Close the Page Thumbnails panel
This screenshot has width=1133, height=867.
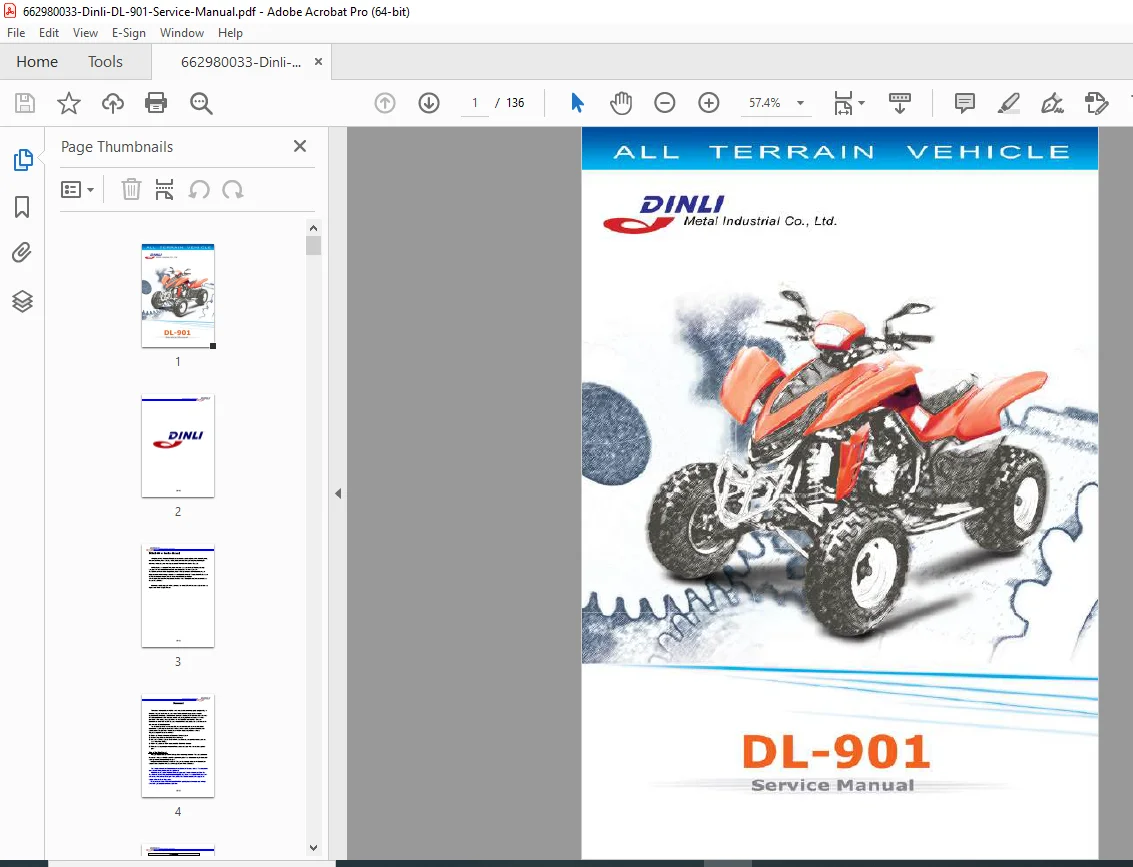[x=300, y=146]
